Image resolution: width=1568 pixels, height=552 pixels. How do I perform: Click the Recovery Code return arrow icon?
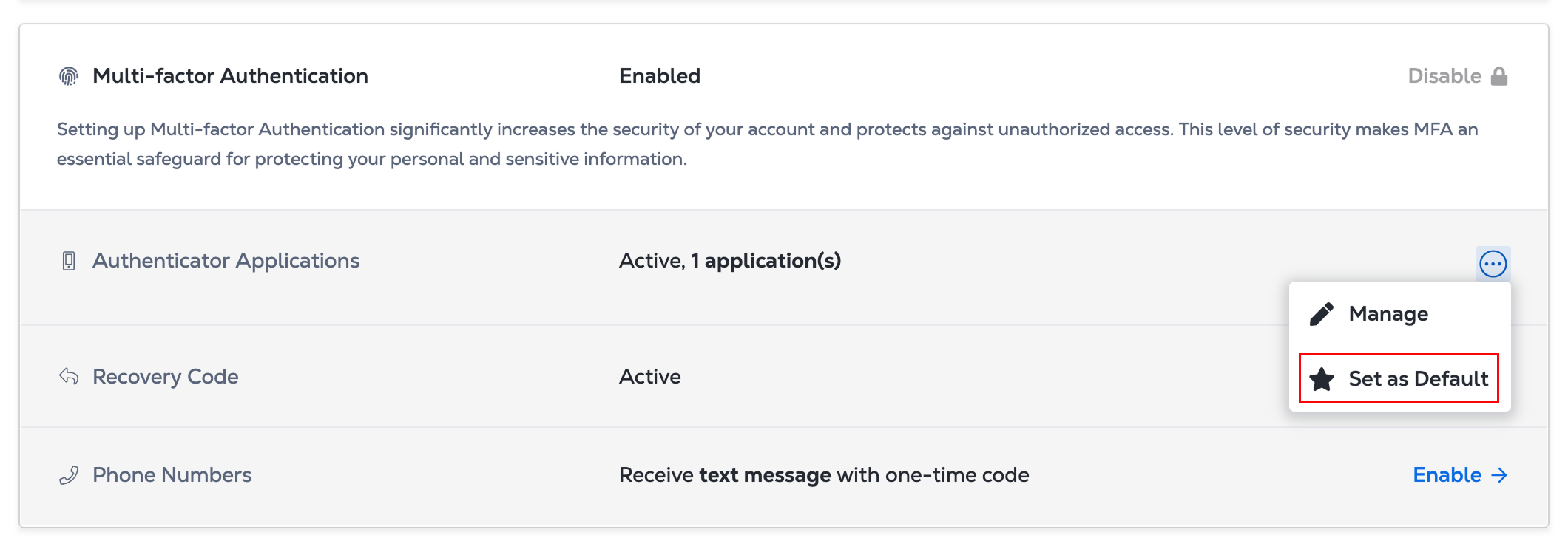tap(69, 376)
